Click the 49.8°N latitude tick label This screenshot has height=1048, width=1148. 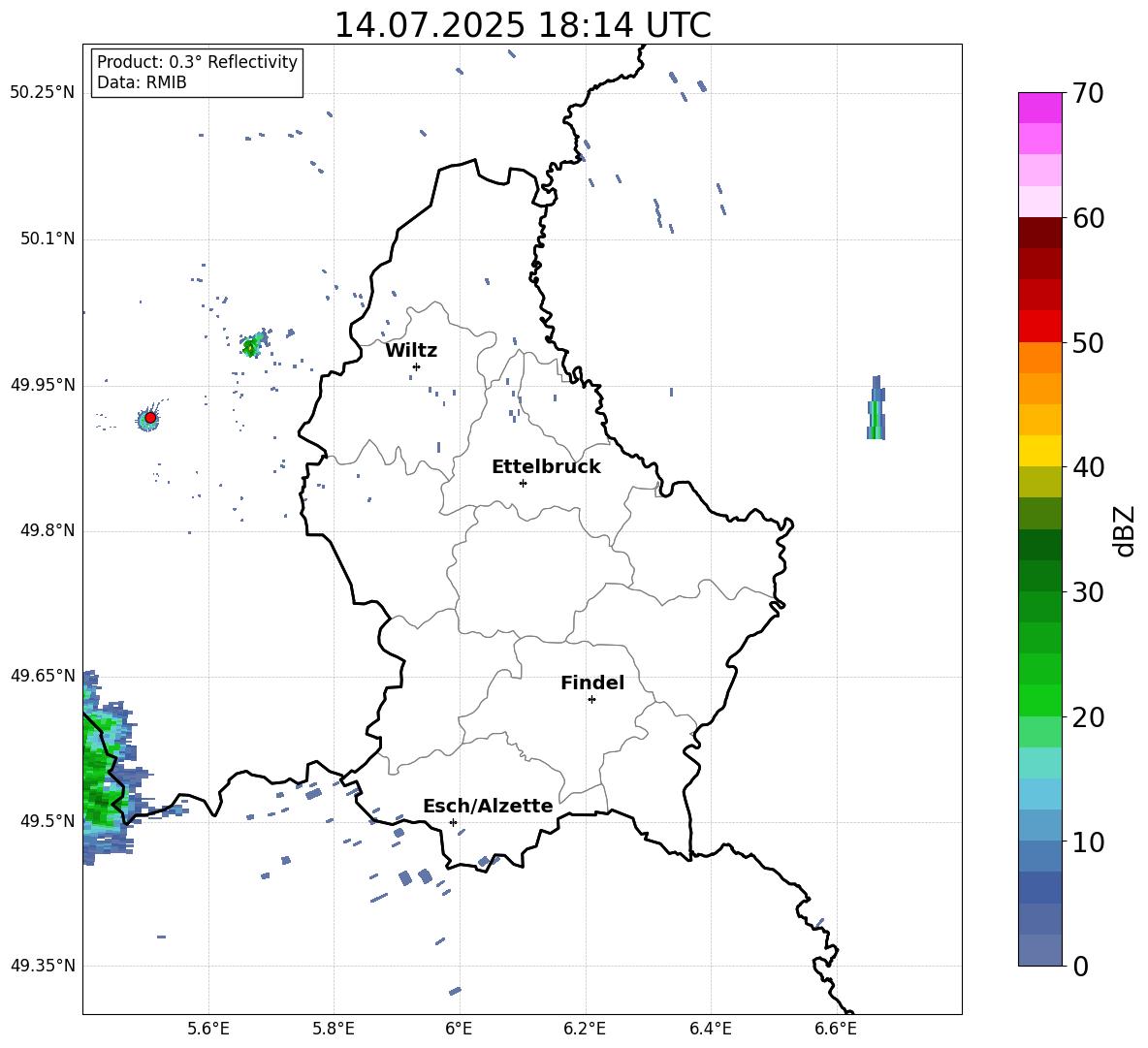[48, 530]
